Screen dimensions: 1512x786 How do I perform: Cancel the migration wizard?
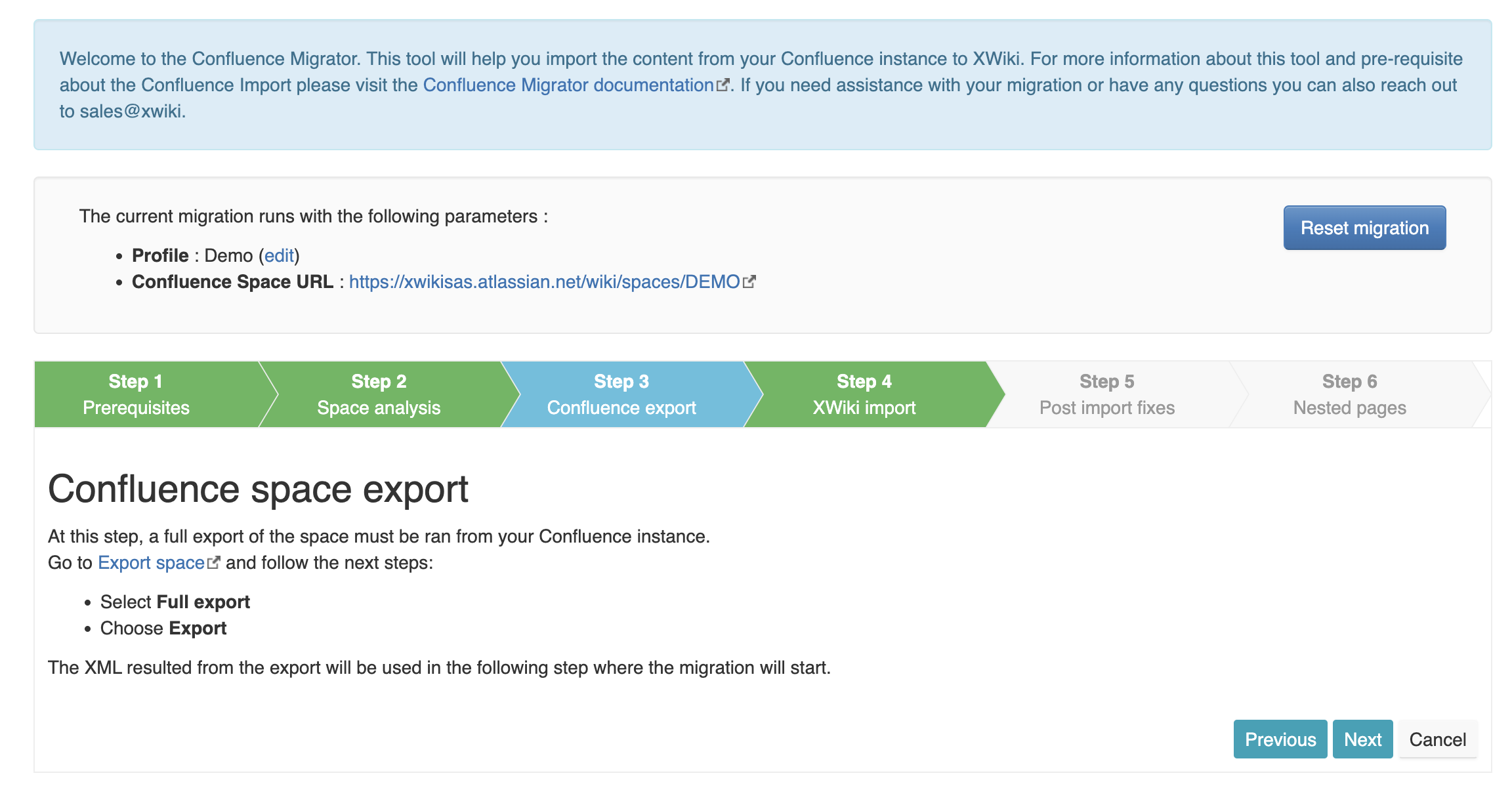coord(1438,739)
